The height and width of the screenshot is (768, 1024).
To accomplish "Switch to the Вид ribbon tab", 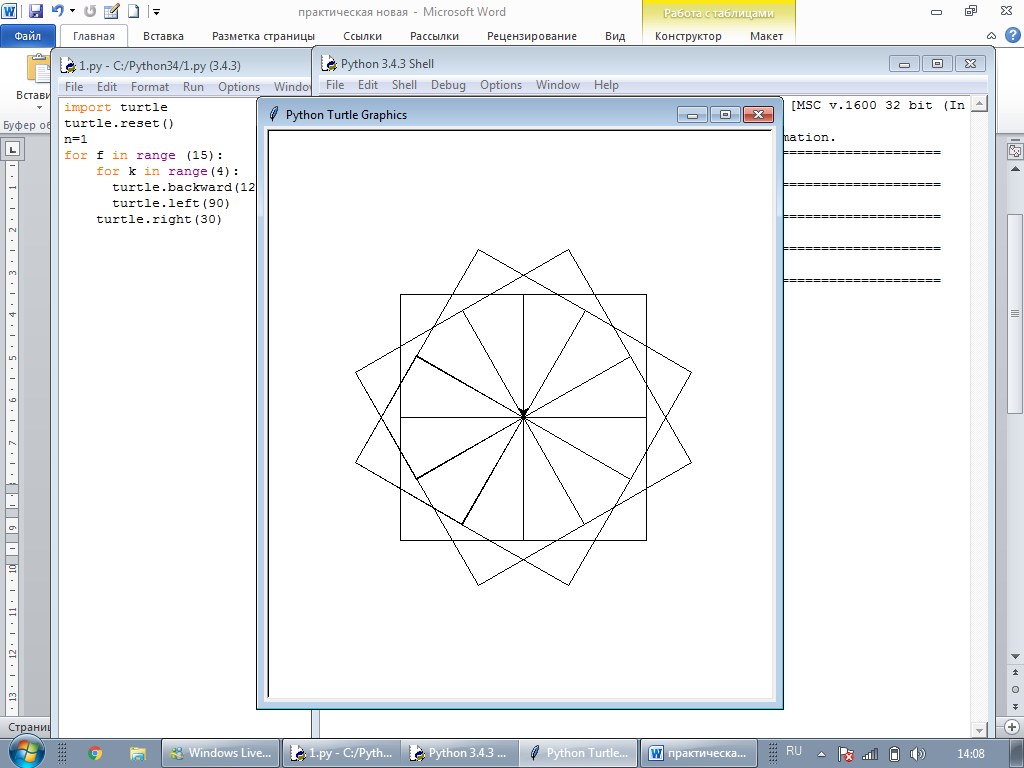I will pyautogui.click(x=615, y=36).
